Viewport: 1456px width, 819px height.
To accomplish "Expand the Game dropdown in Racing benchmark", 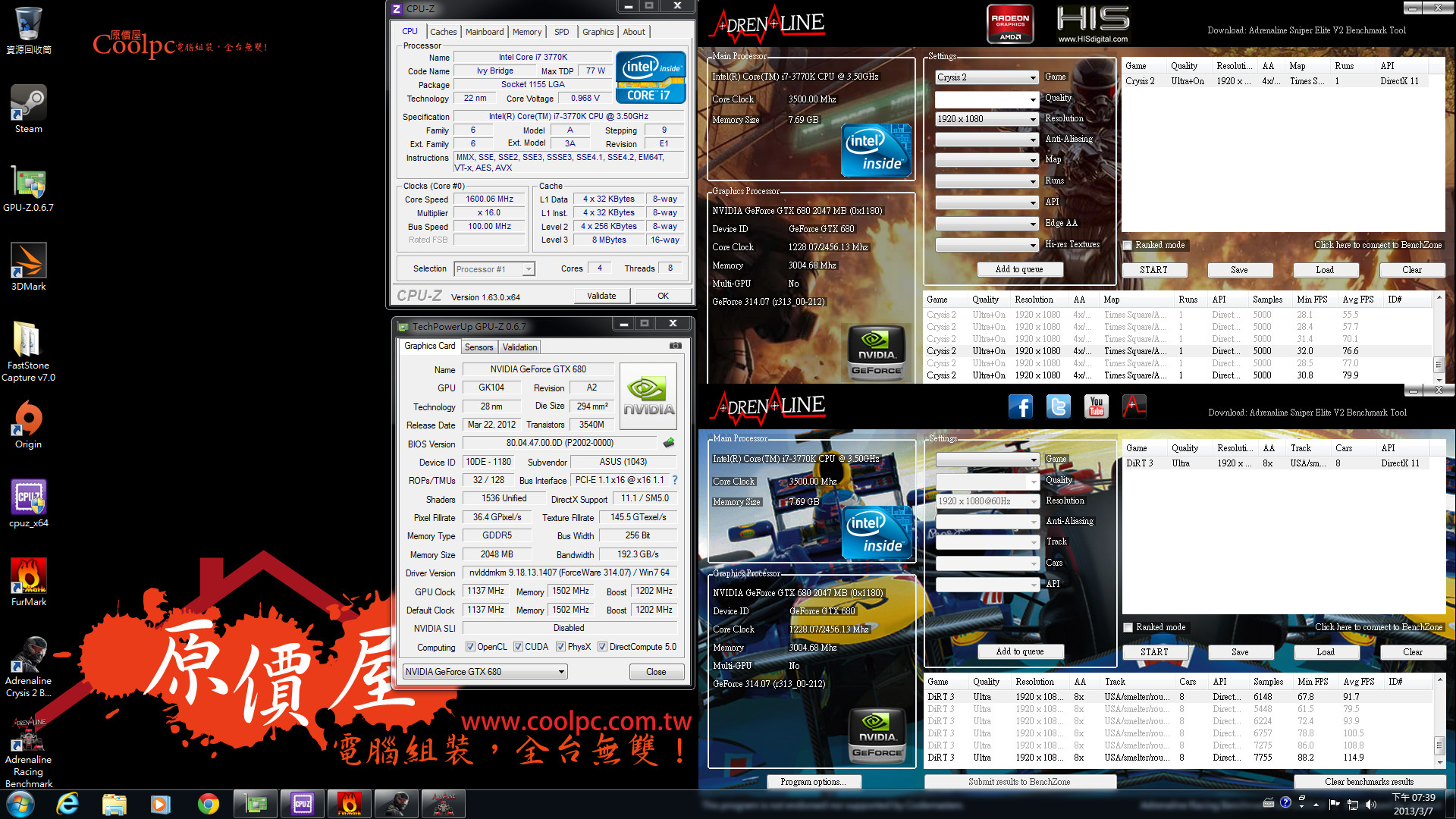I will pyautogui.click(x=987, y=460).
